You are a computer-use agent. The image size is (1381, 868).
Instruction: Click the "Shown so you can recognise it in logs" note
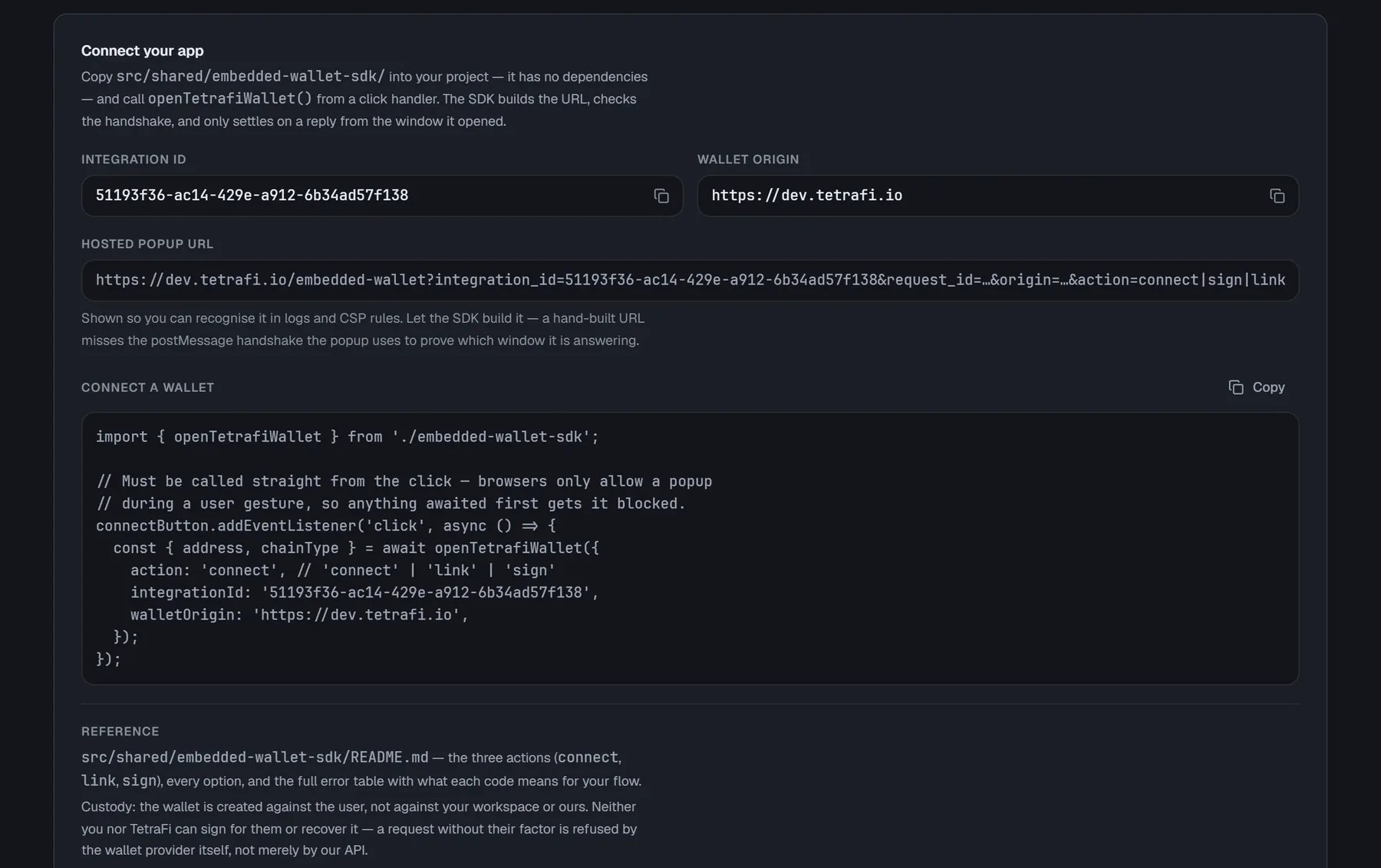click(363, 329)
